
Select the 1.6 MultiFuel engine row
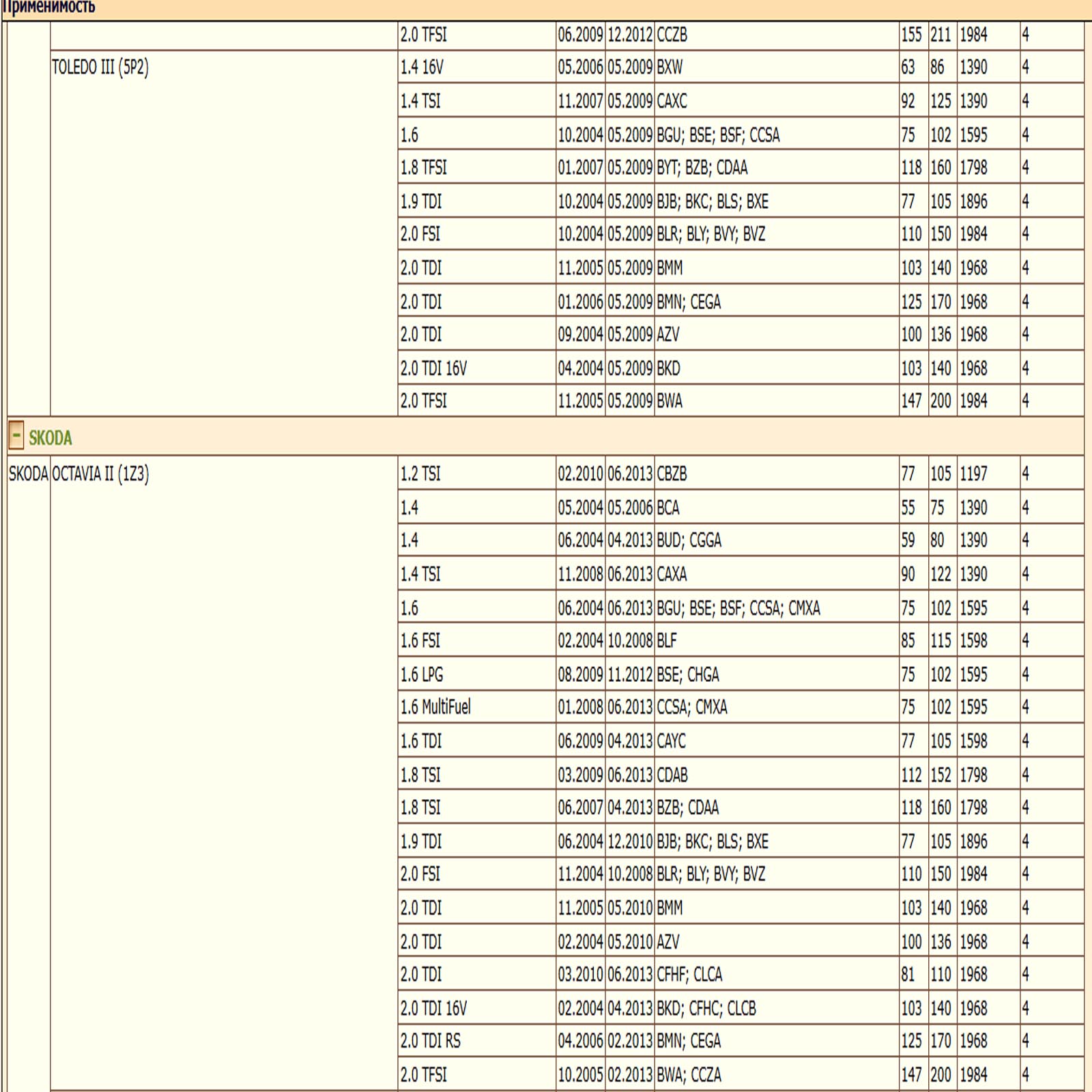pos(435,707)
